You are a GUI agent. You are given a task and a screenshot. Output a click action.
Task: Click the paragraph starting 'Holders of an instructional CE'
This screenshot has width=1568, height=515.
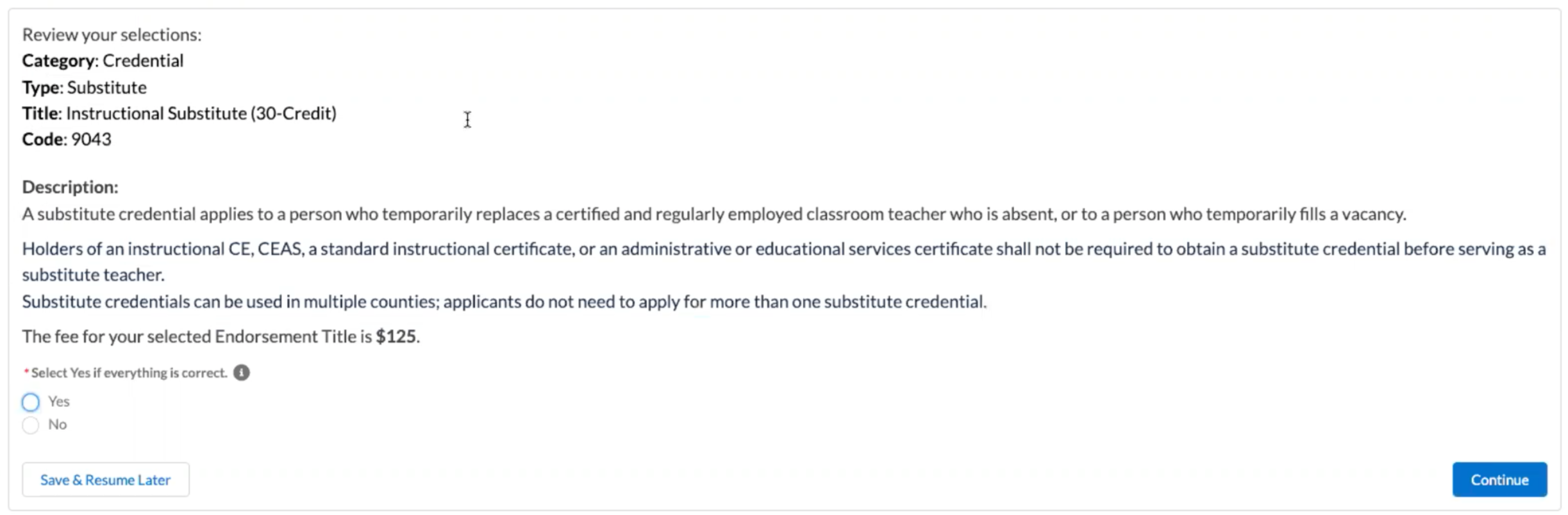pos(784,262)
